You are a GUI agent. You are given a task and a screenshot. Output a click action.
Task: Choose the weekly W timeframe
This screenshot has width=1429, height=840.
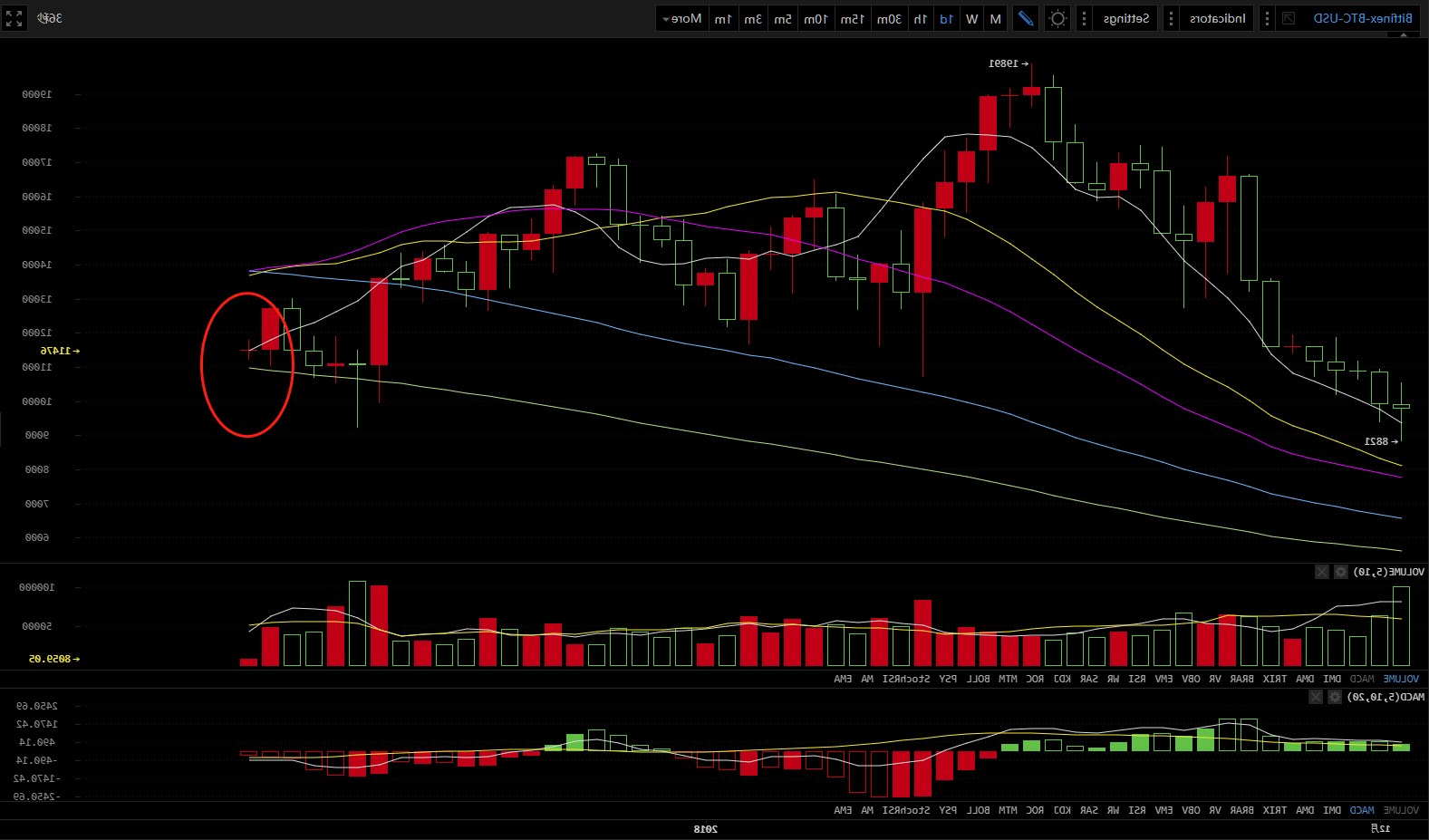coord(971,18)
